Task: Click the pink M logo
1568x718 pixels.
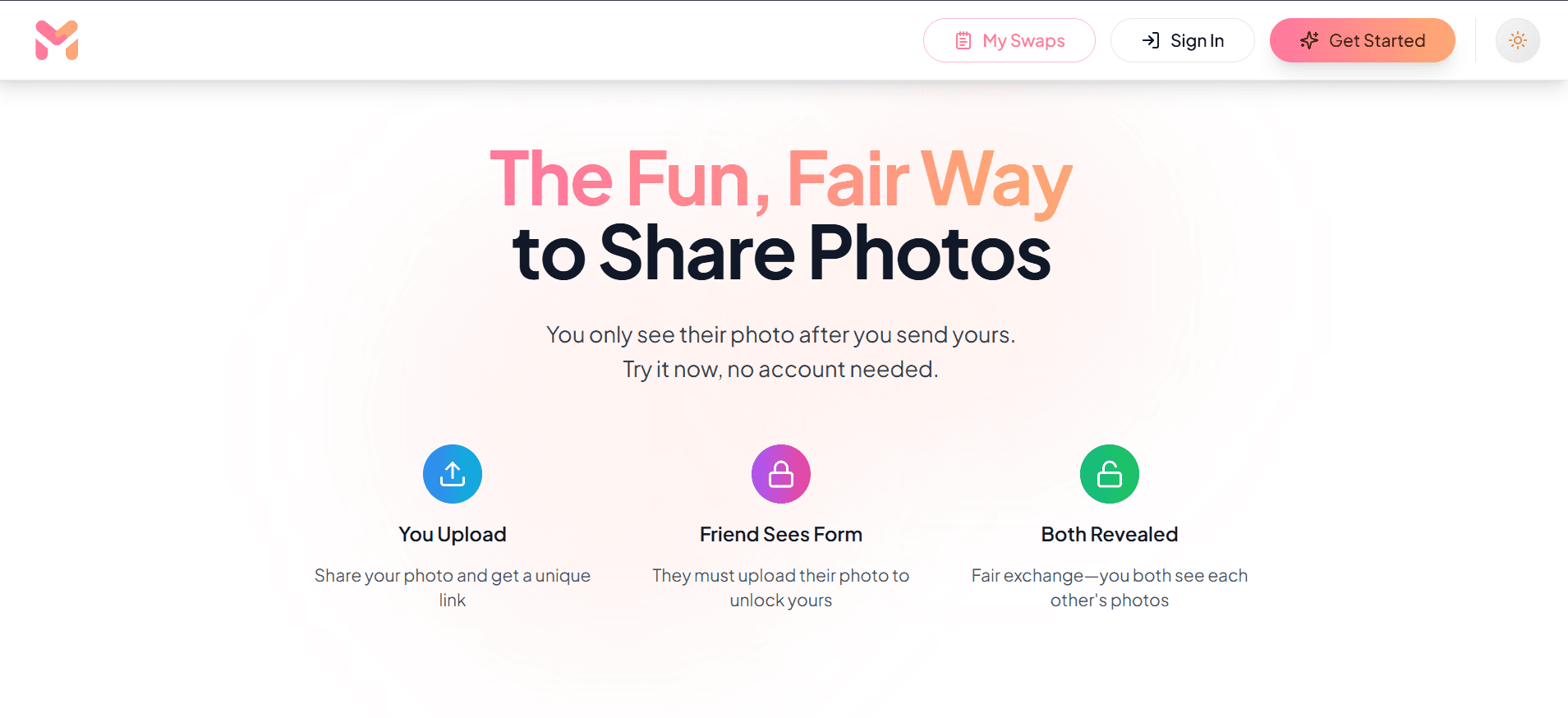Action: [x=57, y=40]
